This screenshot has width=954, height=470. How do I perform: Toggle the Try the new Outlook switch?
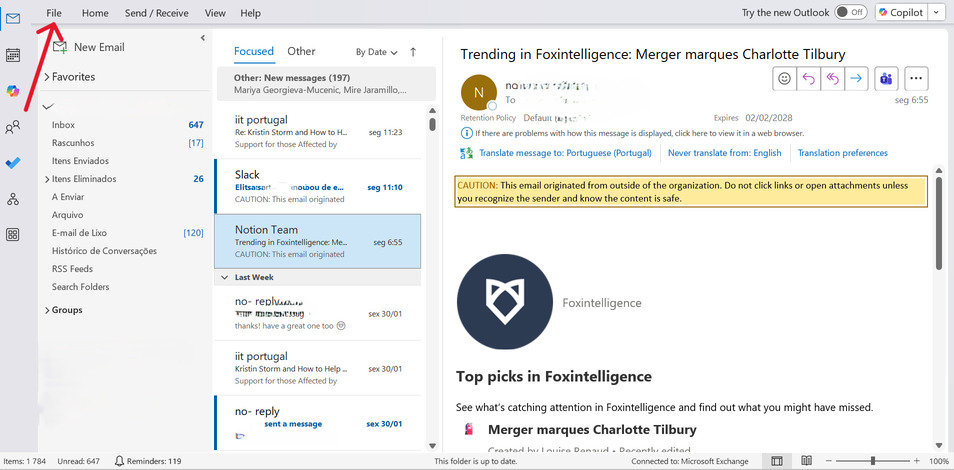click(x=850, y=13)
